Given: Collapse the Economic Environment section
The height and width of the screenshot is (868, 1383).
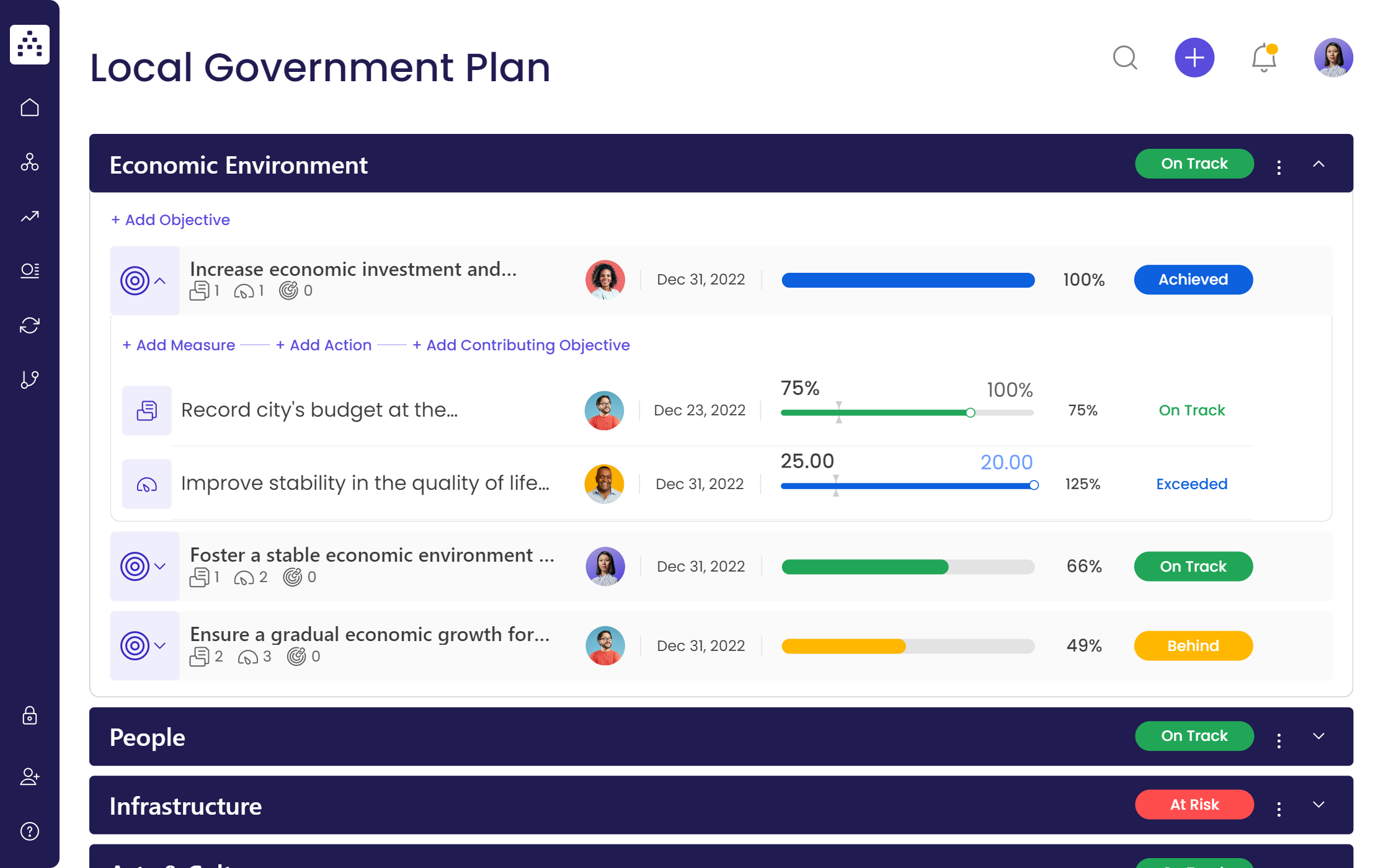Looking at the screenshot, I should click(1319, 164).
